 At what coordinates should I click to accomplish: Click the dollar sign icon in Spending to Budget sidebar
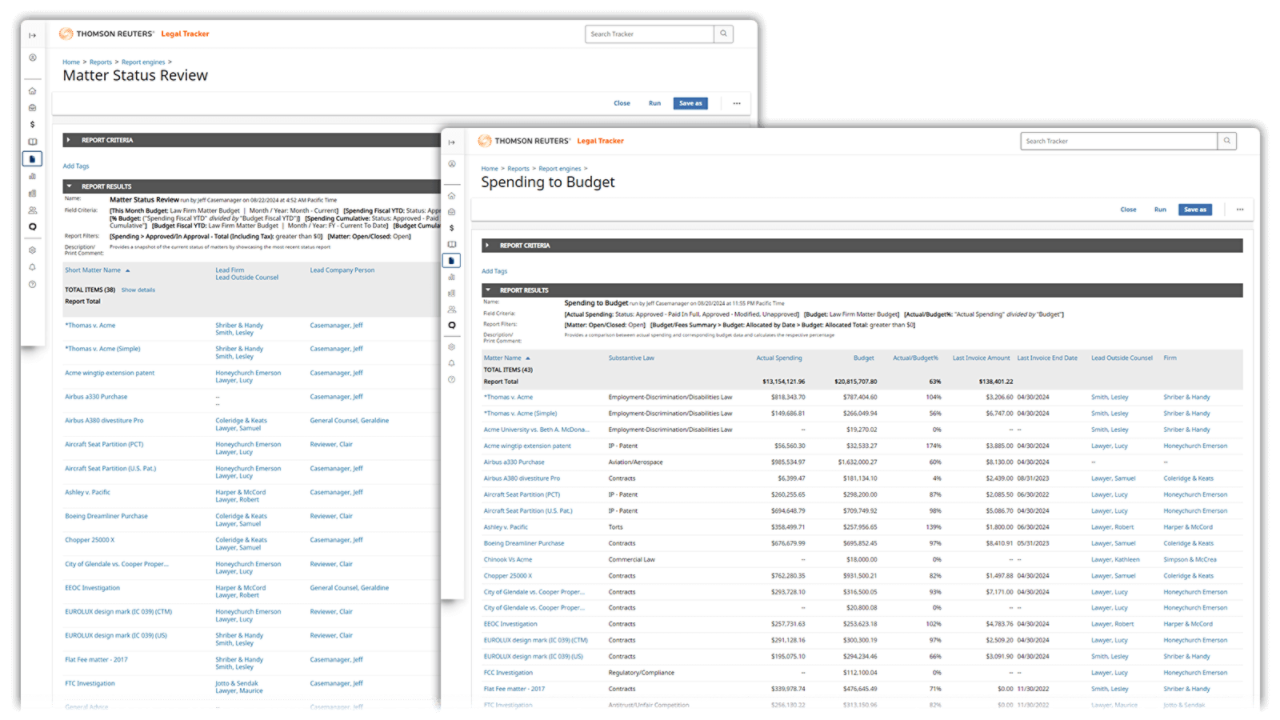click(452, 228)
